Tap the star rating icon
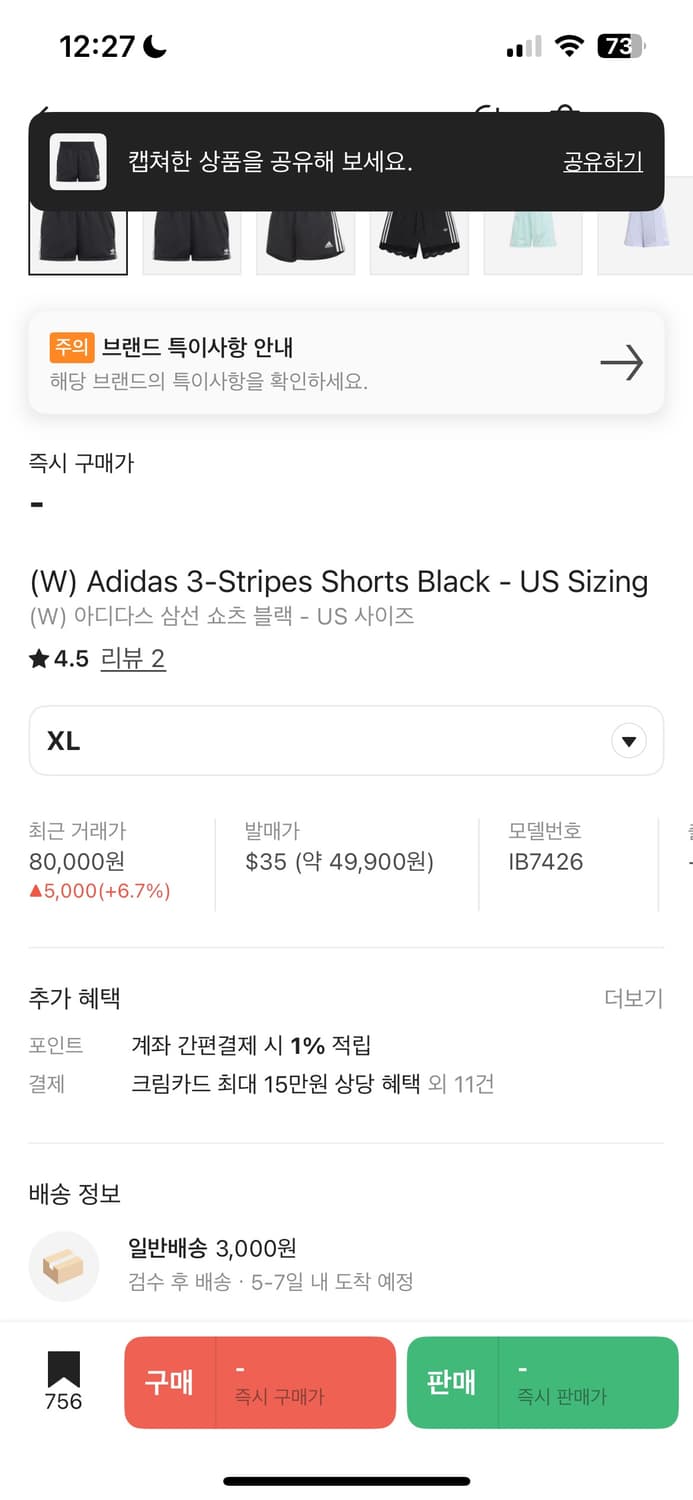Screen dimensions: 693x1500 pyautogui.click(x=39, y=658)
